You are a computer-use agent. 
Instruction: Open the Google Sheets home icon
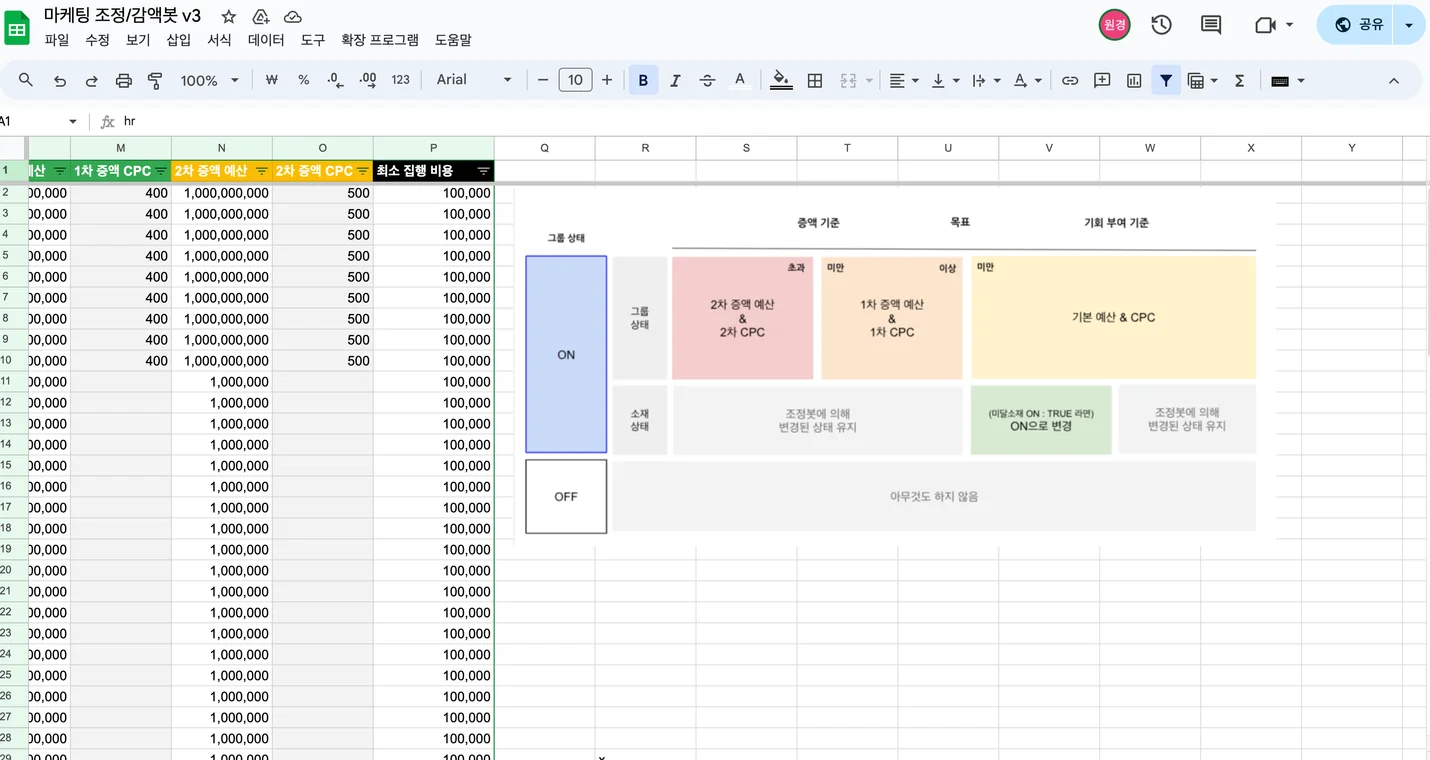(17, 29)
